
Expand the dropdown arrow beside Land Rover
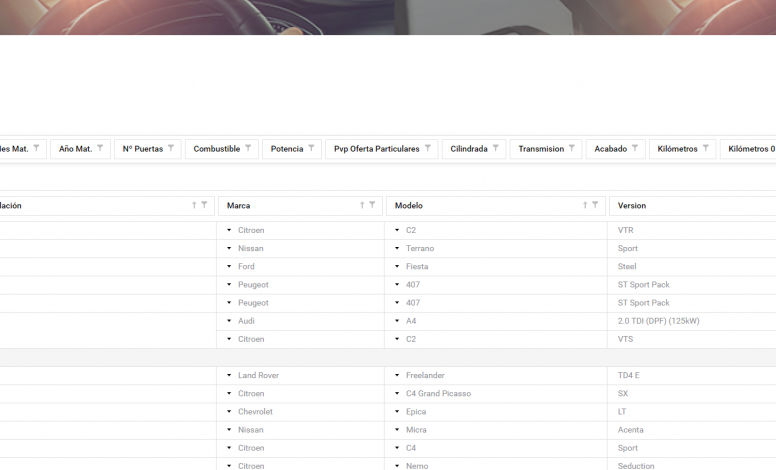pyautogui.click(x=229, y=376)
